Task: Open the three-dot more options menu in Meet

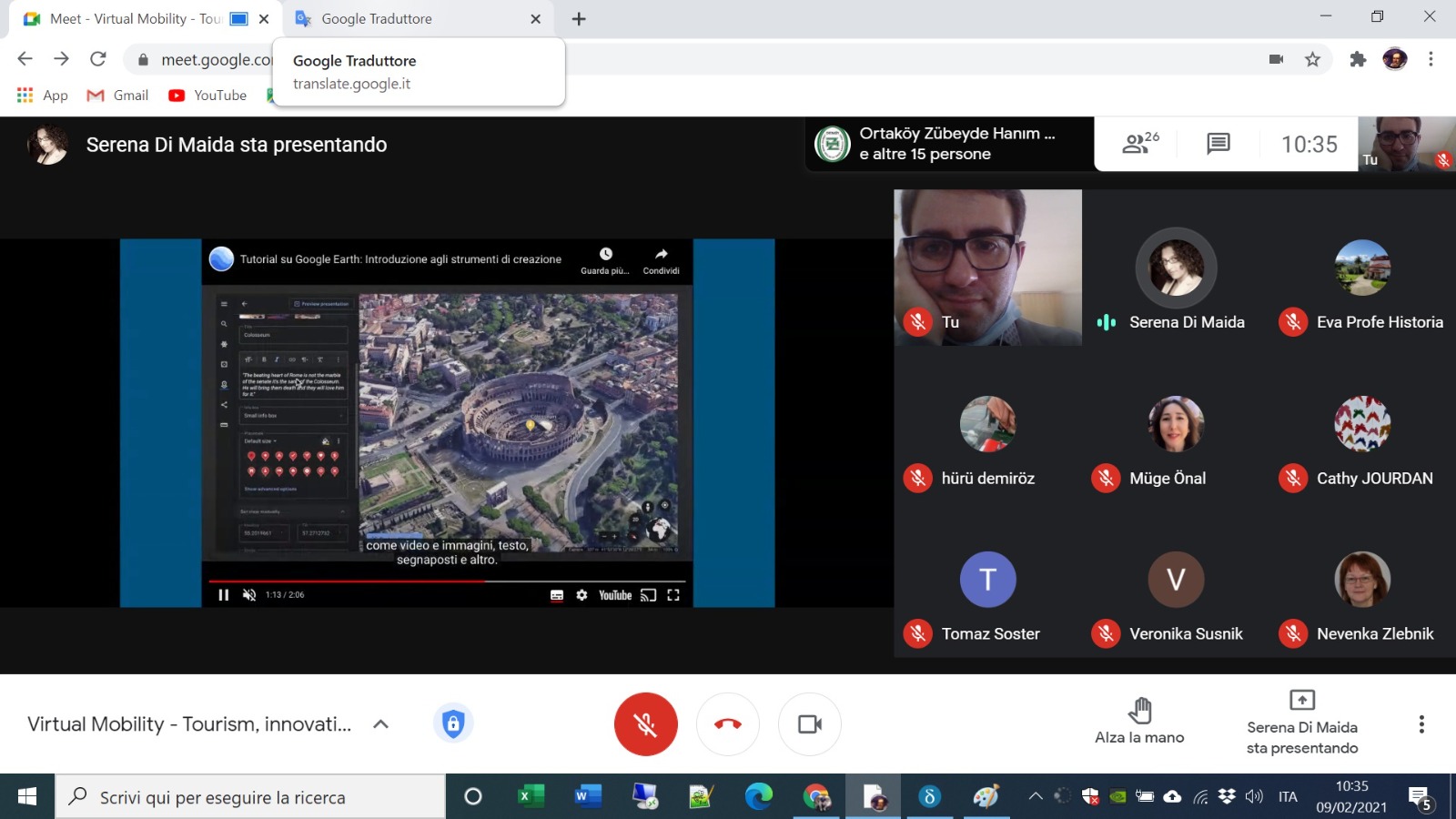Action: click(x=1421, y=724)
